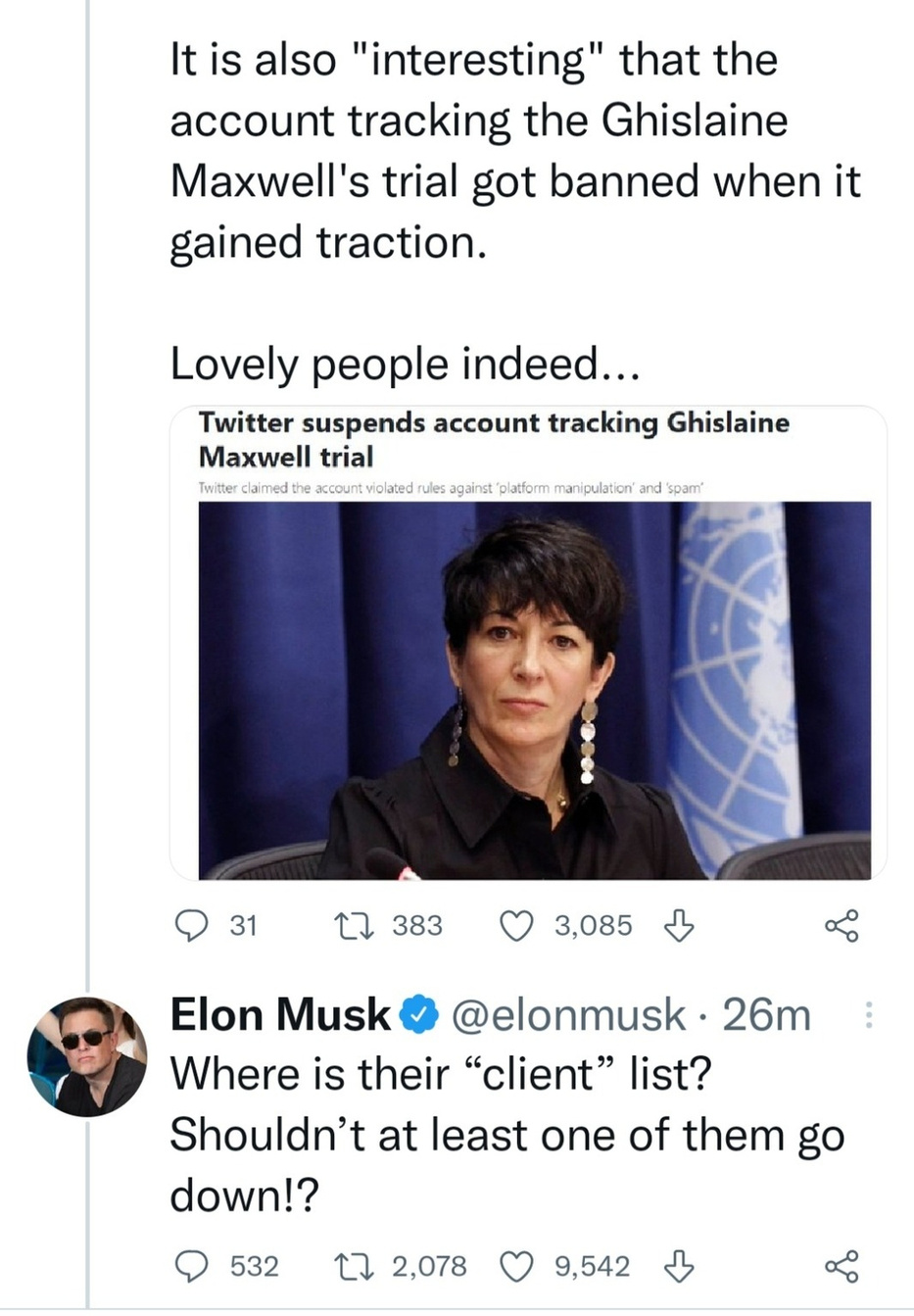Screen dimensions: 914x1316
Task: Click the "Lovely people indeed..." tweet text
Action: (x=405, y=364)
